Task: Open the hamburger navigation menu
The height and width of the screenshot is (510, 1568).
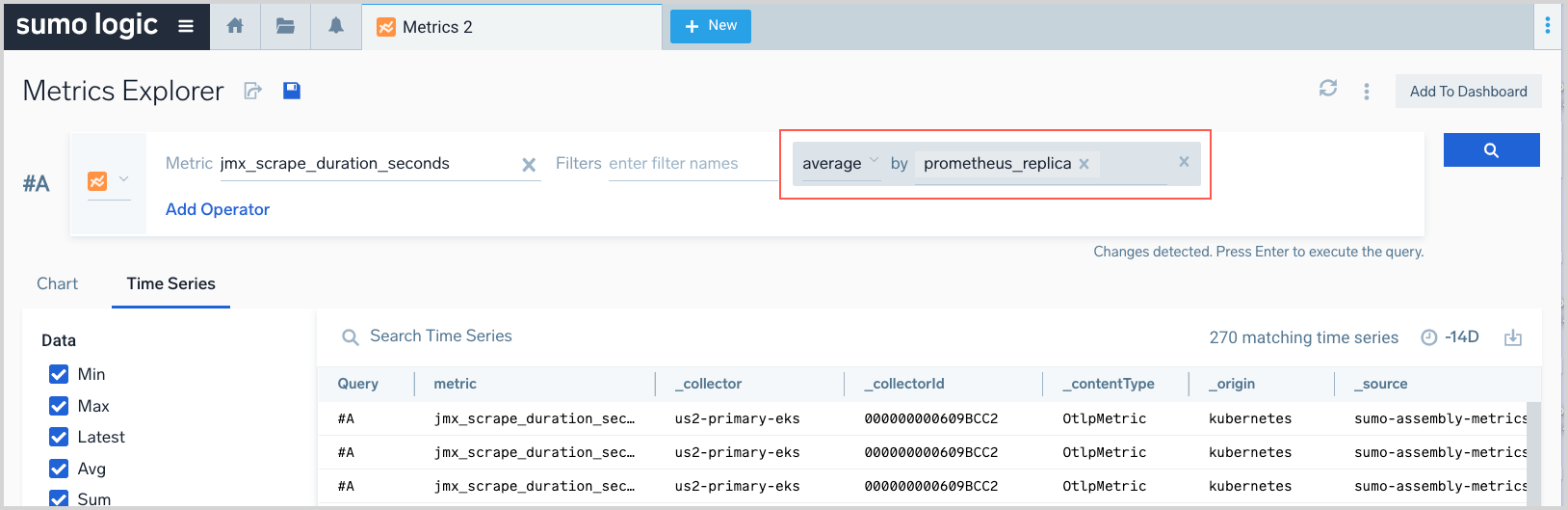Action: [x=186, y=26]
